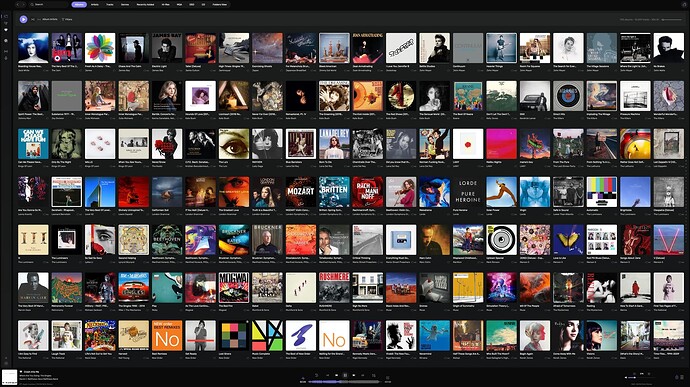Open the colorful flower petals album cover
The height and width of the screenshot is (387, 690).
100,48
